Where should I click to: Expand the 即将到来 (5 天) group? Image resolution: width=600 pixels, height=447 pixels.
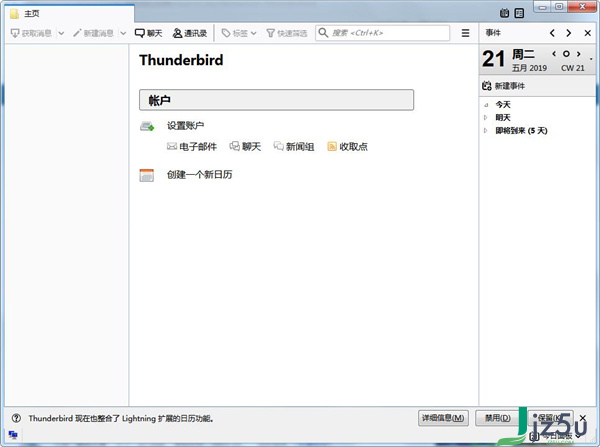tap(486, 131)
